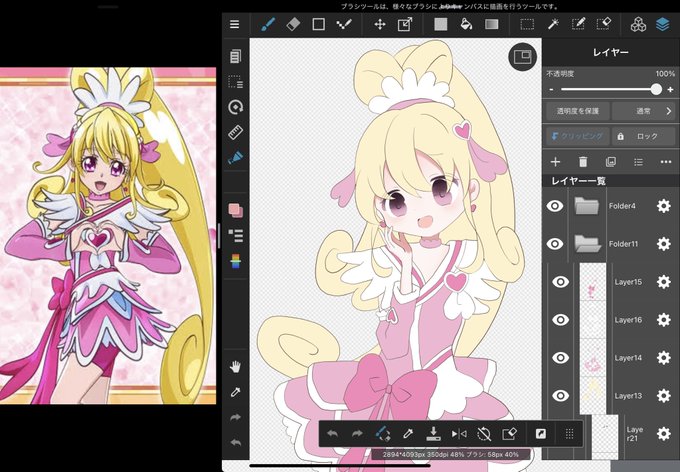Click ロック lock layer button
Viewport: 680px width, 472px height.
coord(643,136)
